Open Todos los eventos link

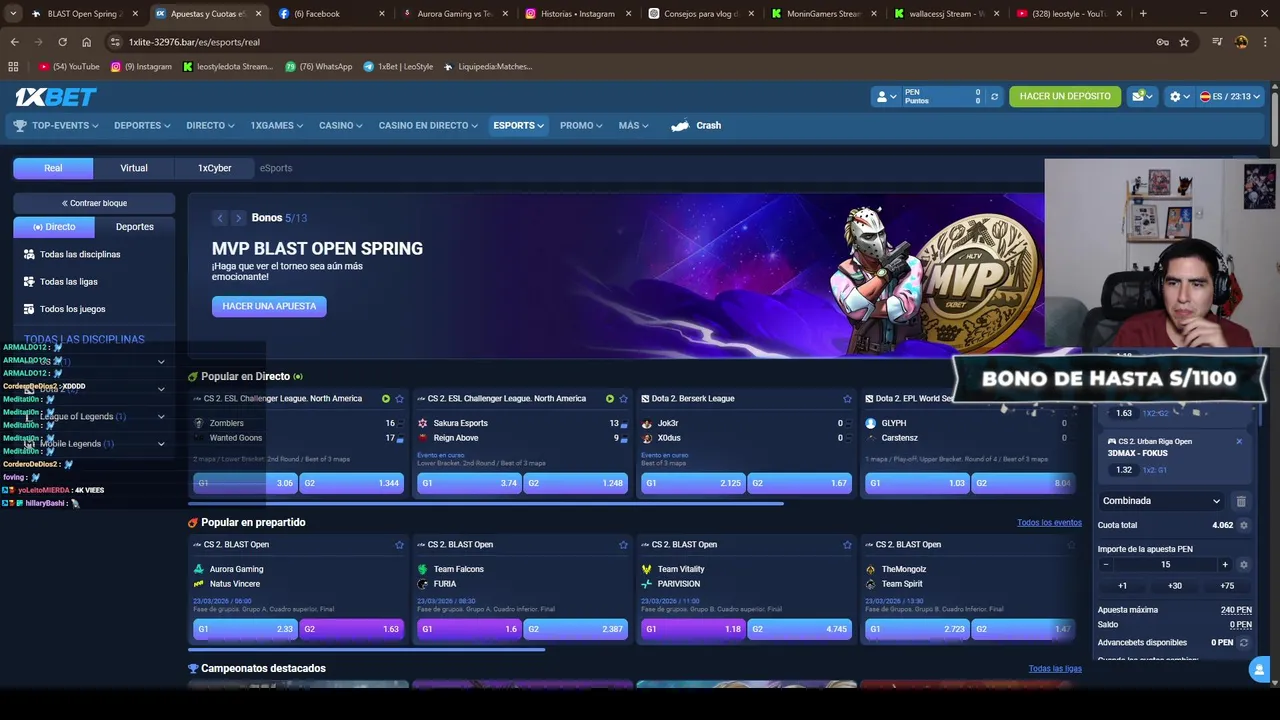1049,523
